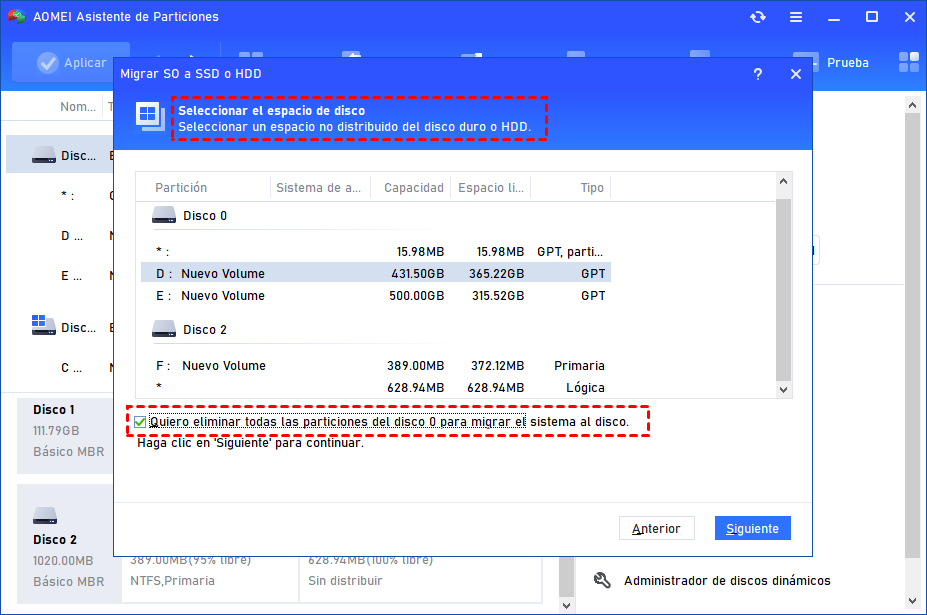Click the Aplicar button in toolbar
The height and width of the screenshot is (615, 927).
pos(71,62)
